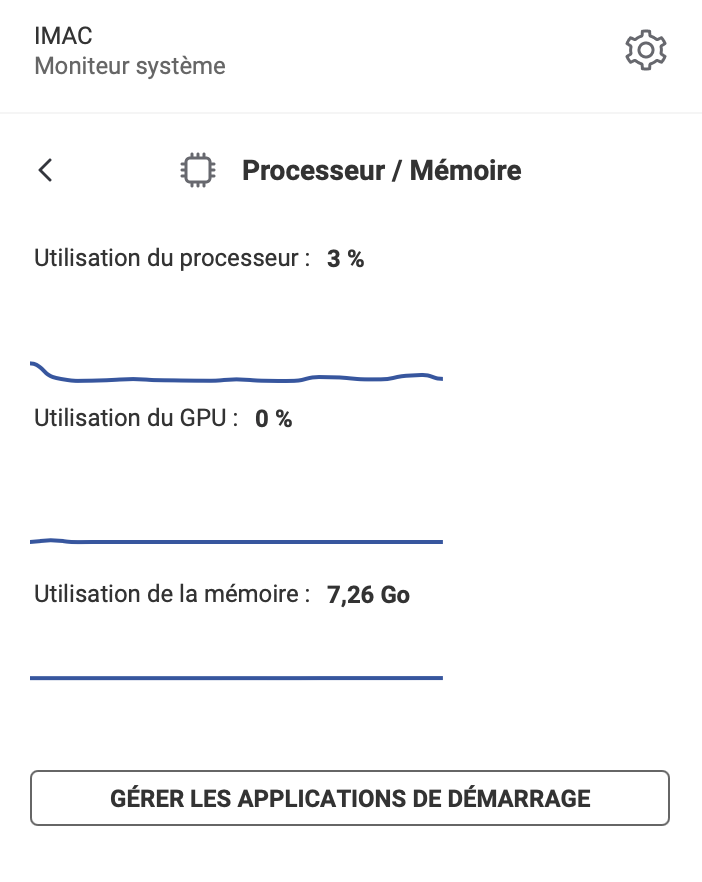
Task: Select the IMAC device name
Action: click(x=63, y=36)
